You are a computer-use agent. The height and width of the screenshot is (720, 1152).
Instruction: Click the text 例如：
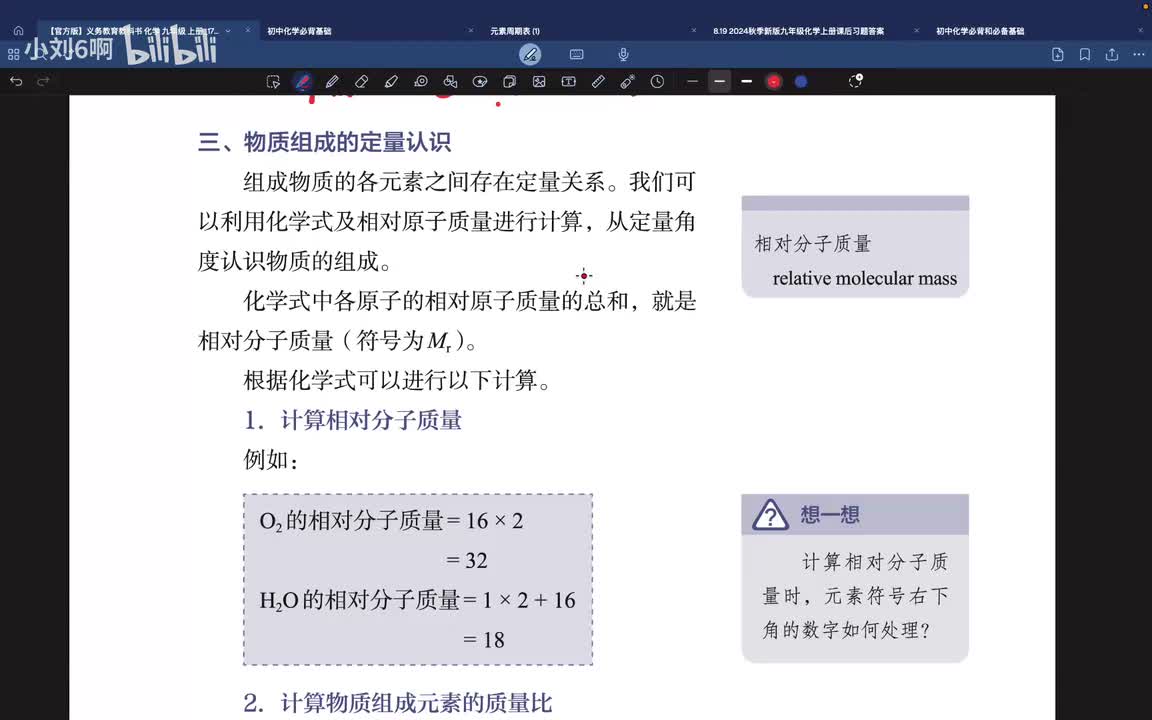(271, 460)
